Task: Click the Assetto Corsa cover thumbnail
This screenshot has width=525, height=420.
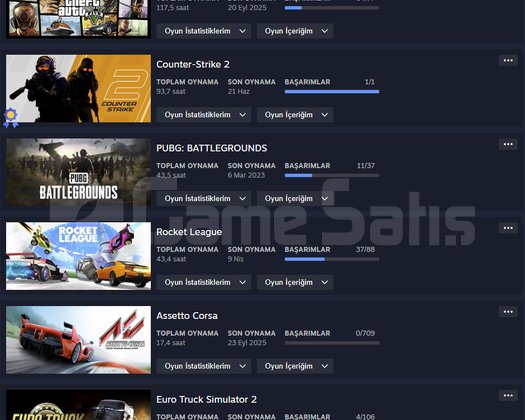Action: 78,340
